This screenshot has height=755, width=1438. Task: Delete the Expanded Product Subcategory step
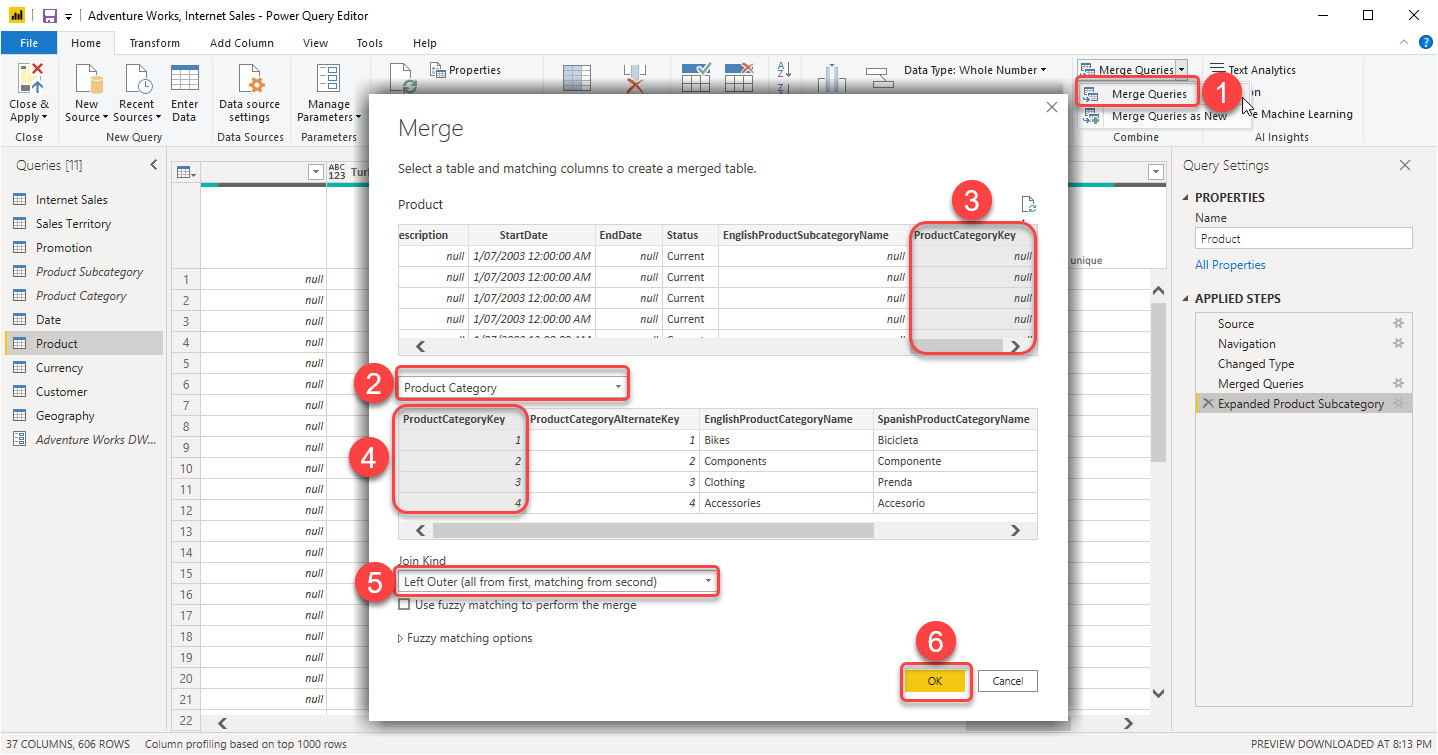(1208, 404)
